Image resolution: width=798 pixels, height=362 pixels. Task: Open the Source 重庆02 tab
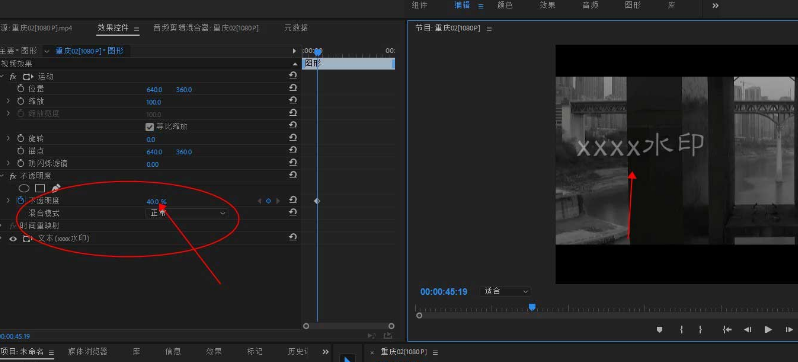click(x=36, y=28)
